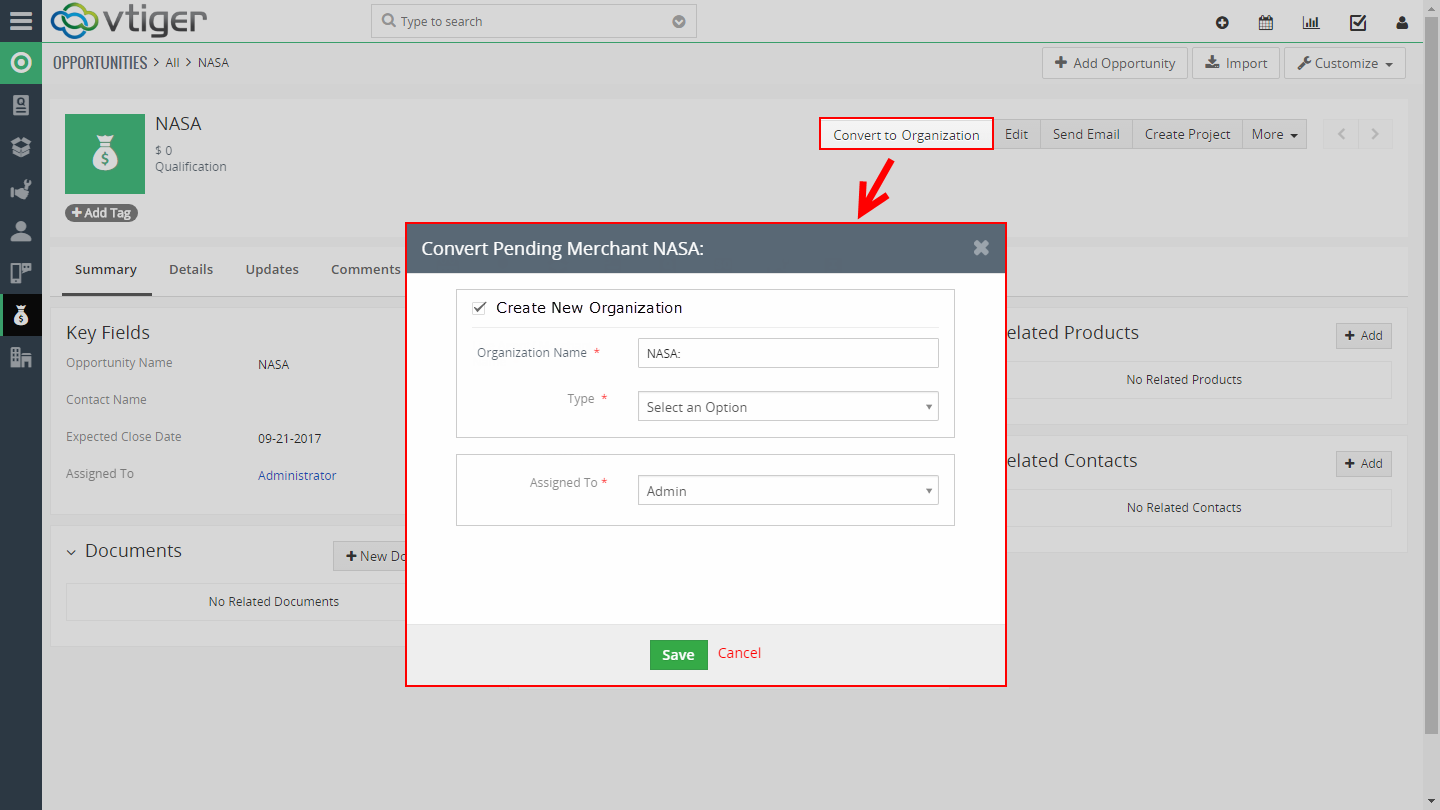The width and height of the screenshot is (1440, 810).
Task: Collapse the Documents section
Action: point(72,552)
